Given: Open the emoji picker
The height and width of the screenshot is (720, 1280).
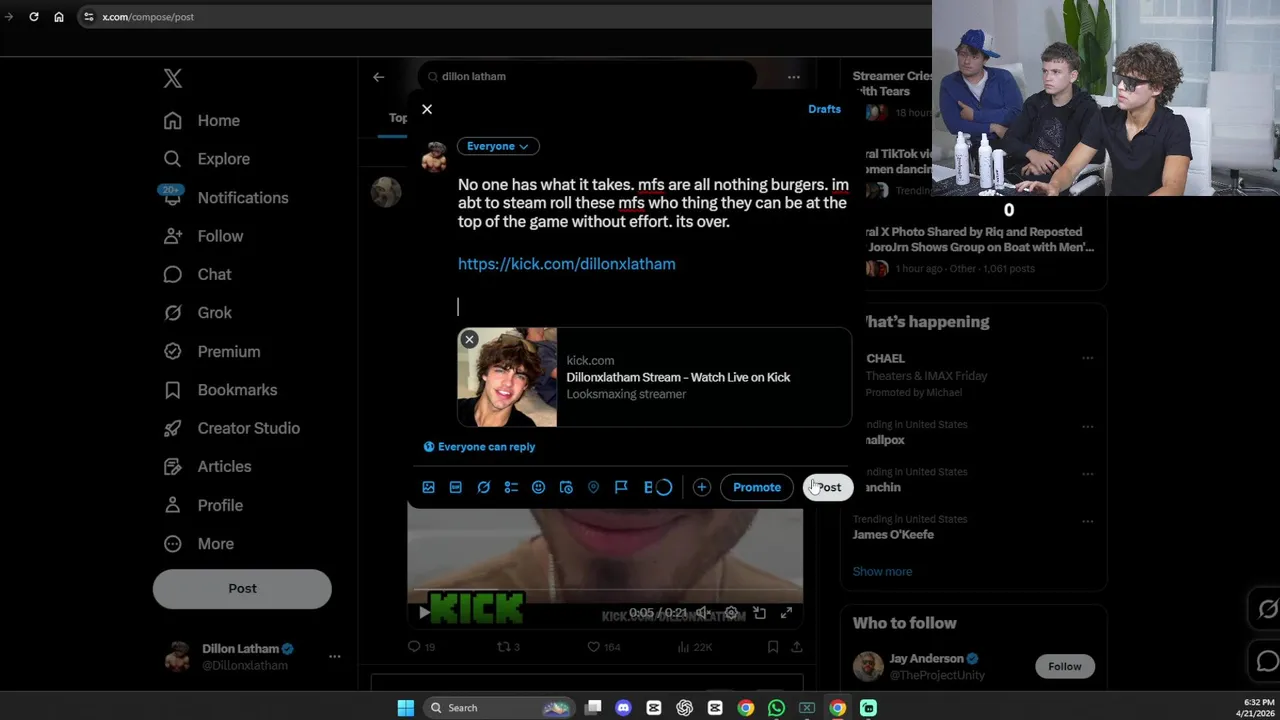Looking at the screenshot, I should tap(539, 487).
